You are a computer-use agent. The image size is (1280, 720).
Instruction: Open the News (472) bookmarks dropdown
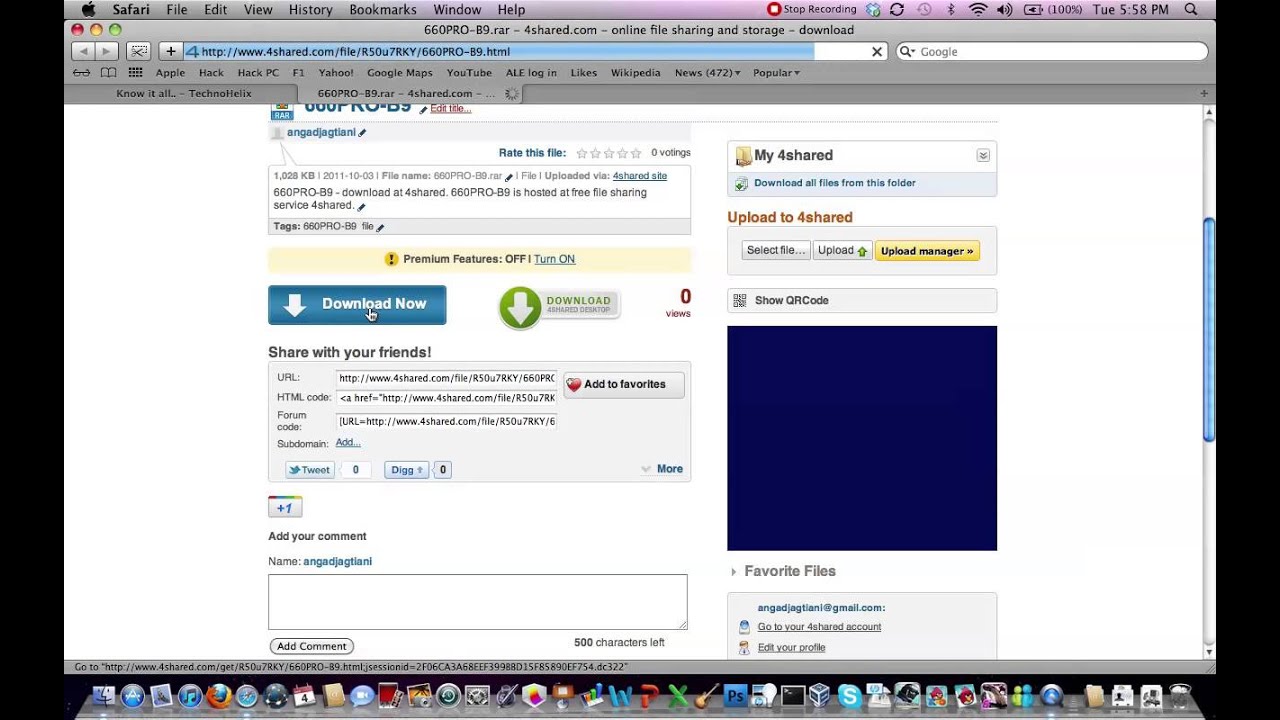[708, 73]
